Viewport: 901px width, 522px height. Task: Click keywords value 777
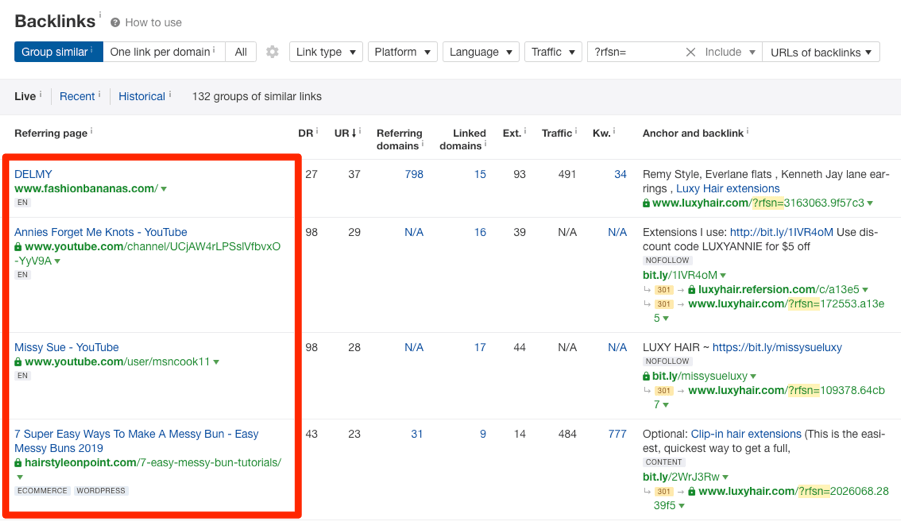617,434
